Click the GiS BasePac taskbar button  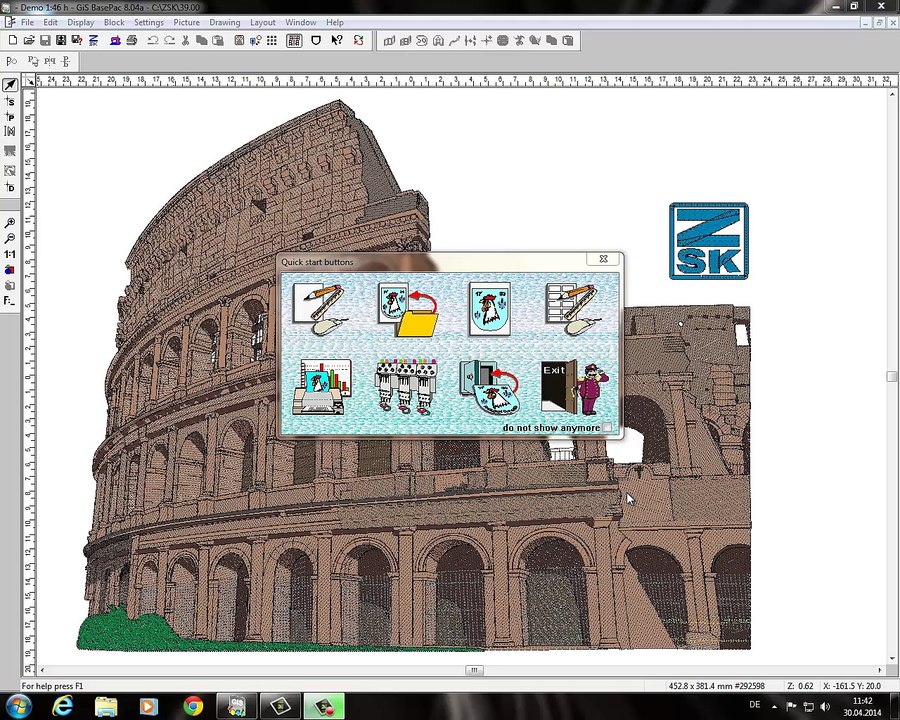coord(236,706)
